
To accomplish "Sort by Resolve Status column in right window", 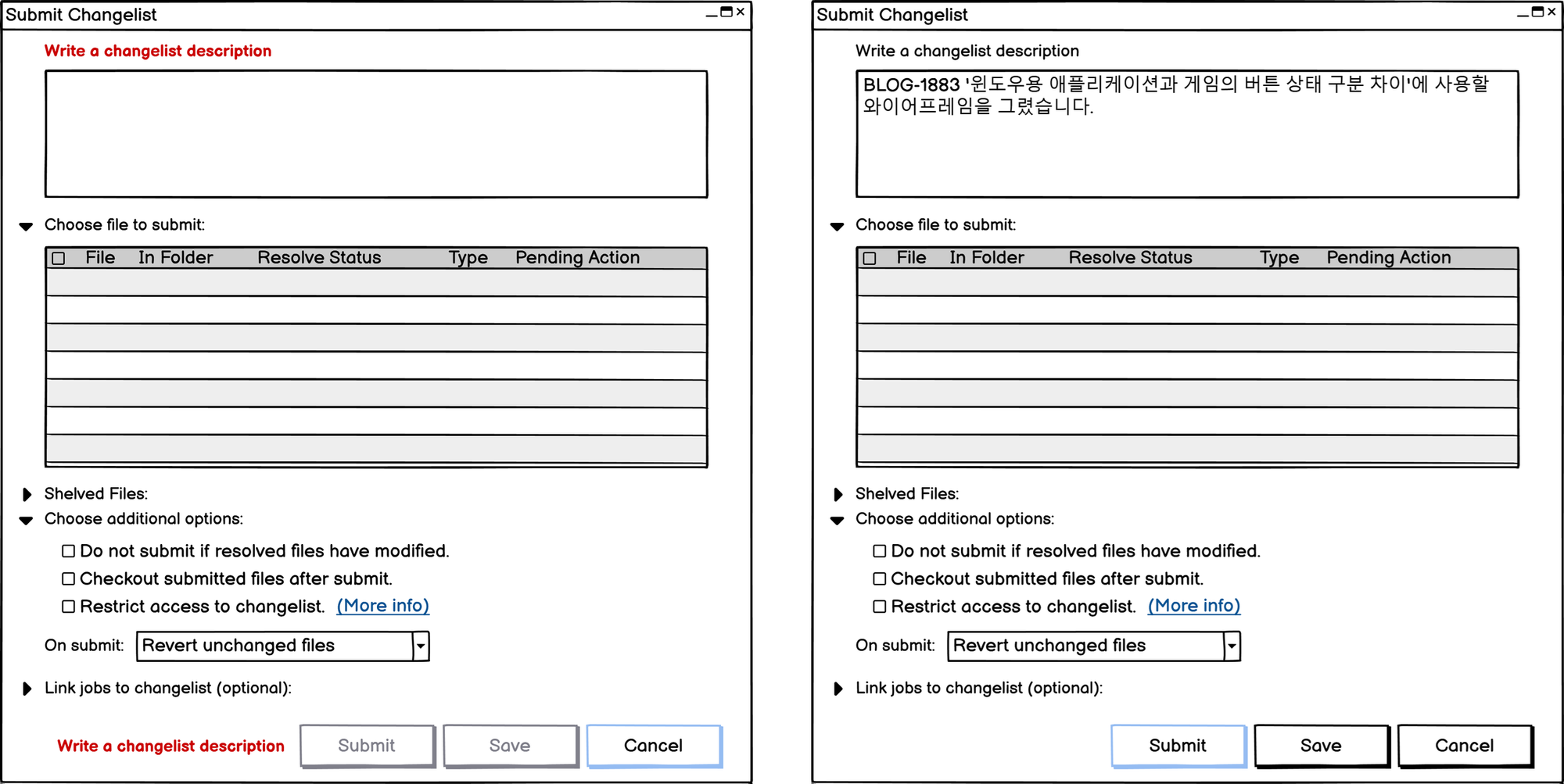I will (x=1130, y=258).
